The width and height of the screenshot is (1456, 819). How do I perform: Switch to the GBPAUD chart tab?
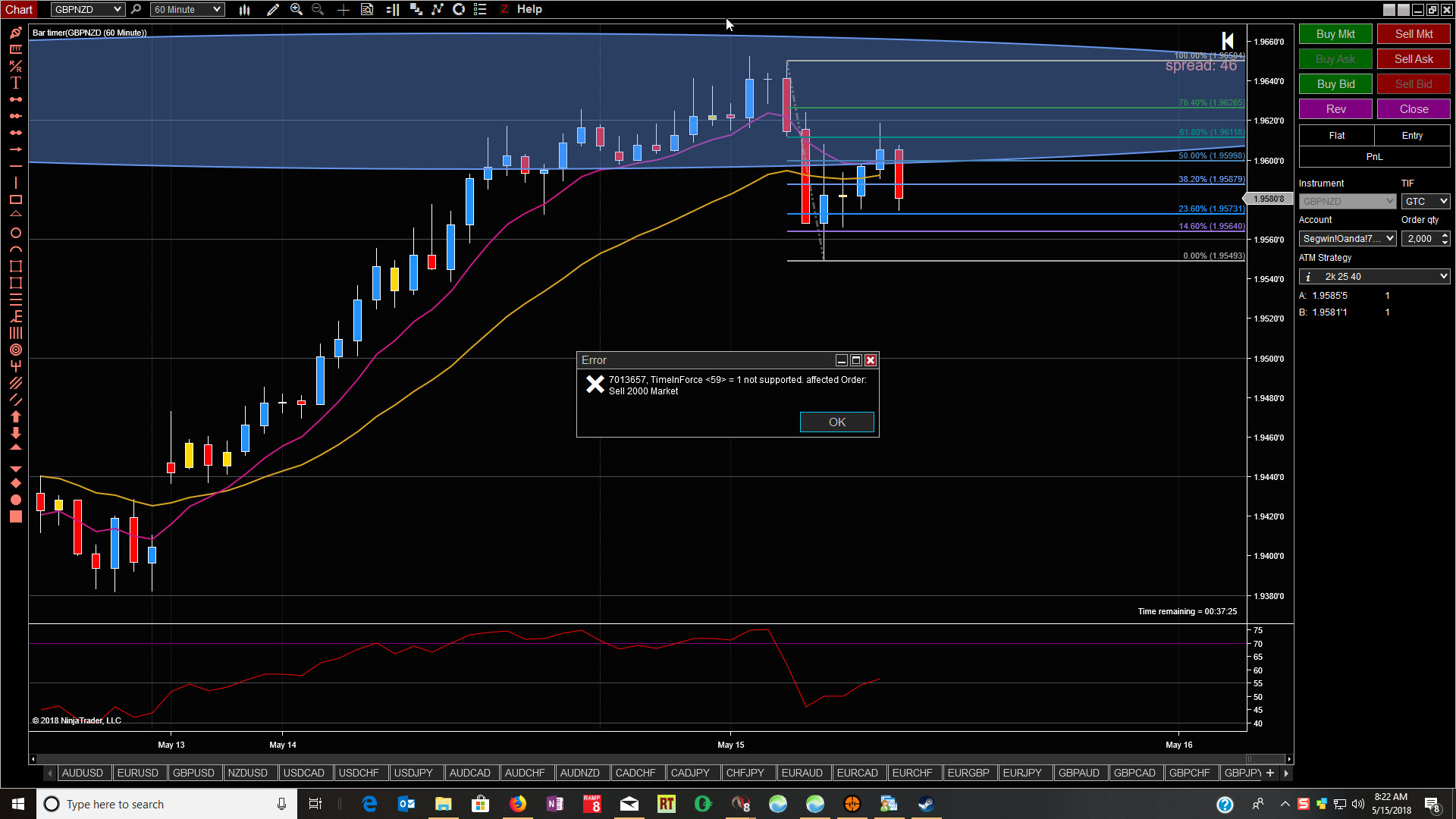pos(1078,773)
